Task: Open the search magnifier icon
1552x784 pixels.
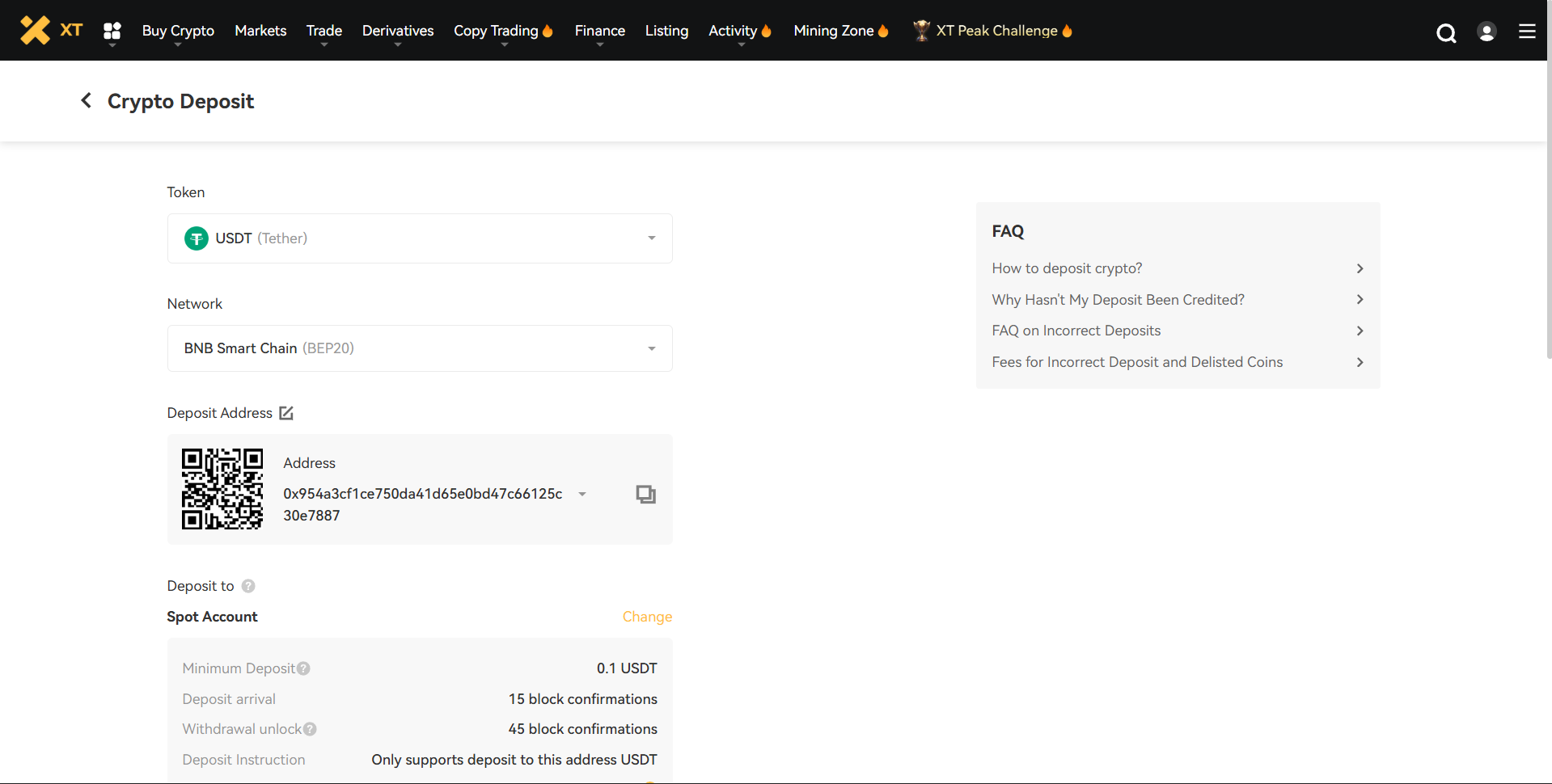Action: 1446,32
